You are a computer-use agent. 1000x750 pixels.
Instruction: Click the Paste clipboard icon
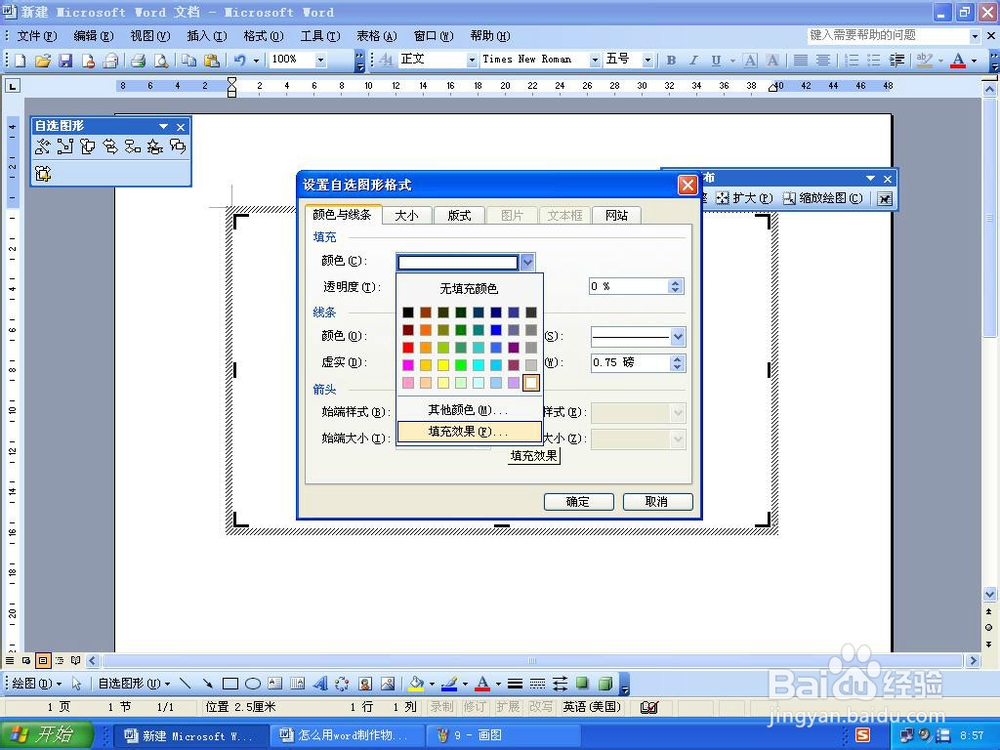(x=211, y=61)
